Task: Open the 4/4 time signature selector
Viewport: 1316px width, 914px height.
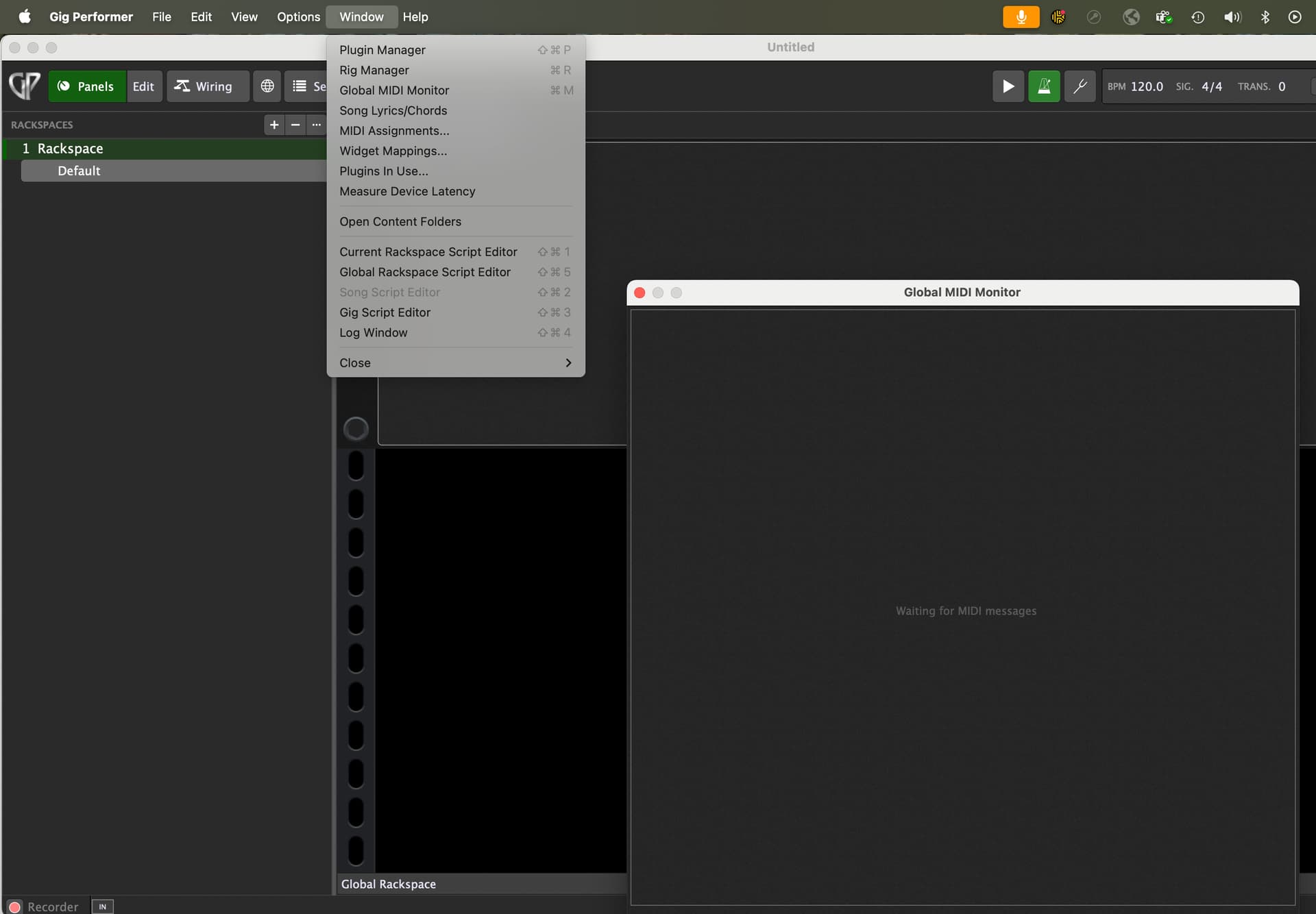Action: pyautogui.click(x=1211, y=86)
